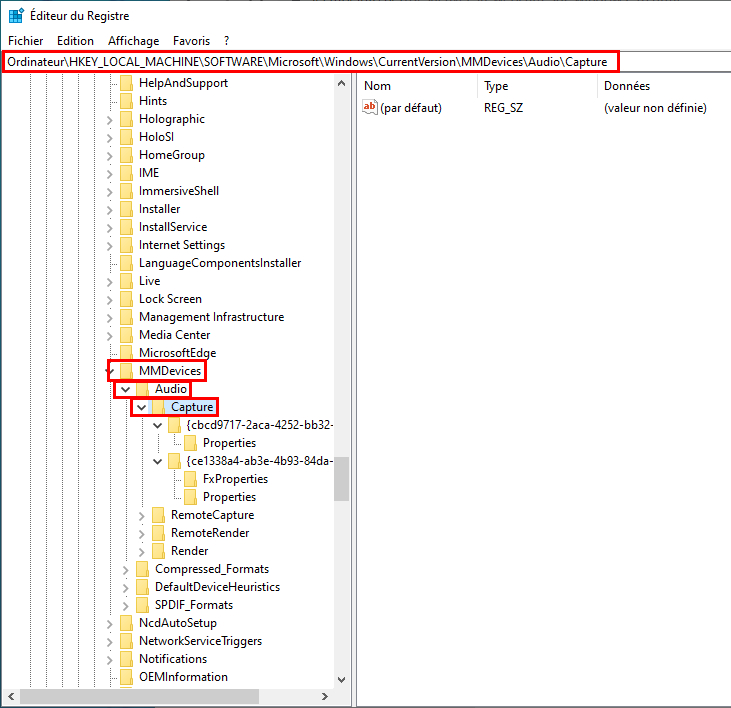Screen dimensions: 731x708
Task: Open the Favoris menu
Action: 192,41
